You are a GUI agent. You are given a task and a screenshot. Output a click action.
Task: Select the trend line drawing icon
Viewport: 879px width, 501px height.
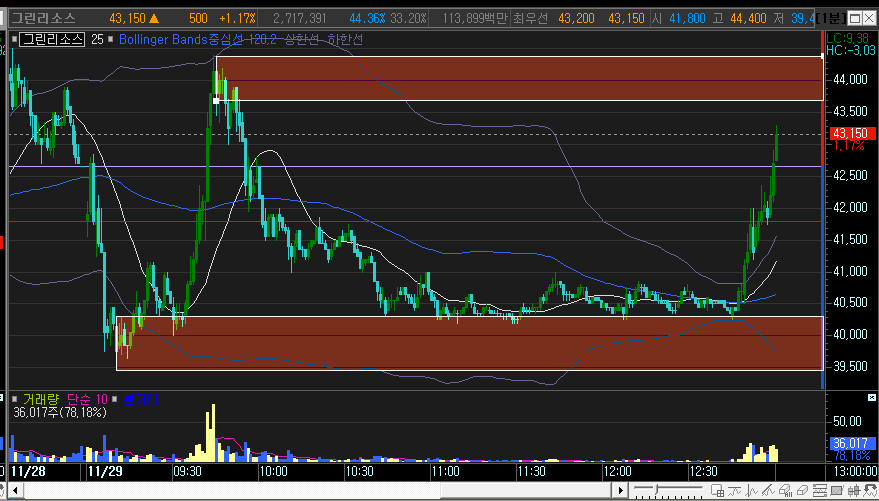(768, 490)
